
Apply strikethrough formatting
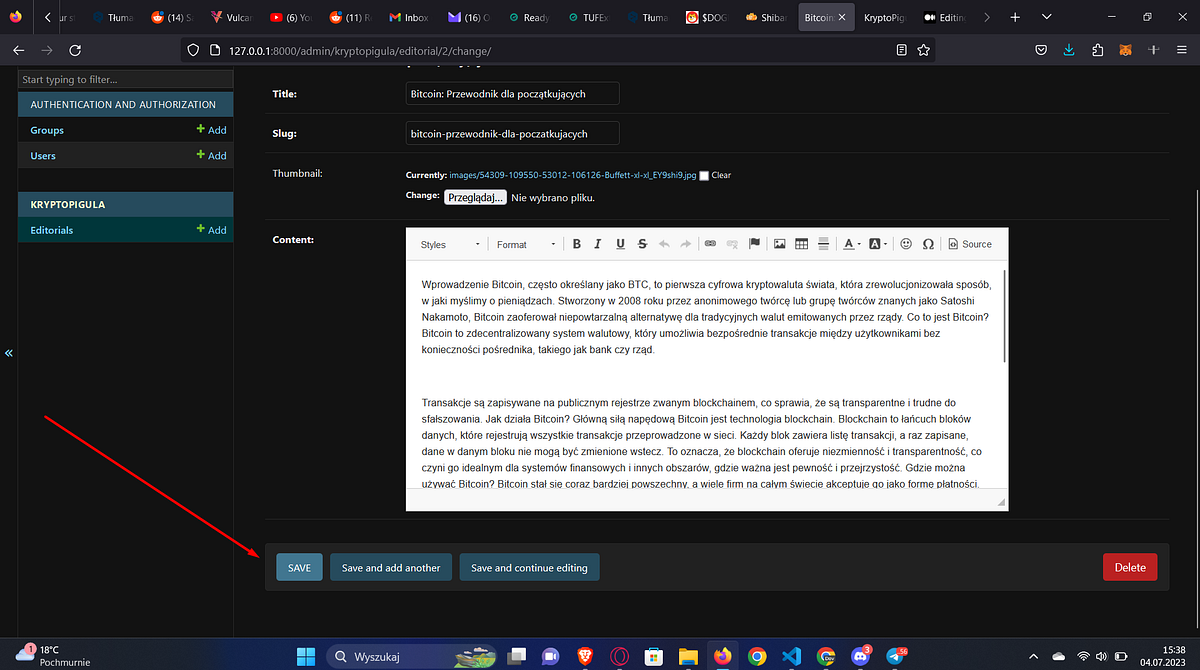point(641,243)
